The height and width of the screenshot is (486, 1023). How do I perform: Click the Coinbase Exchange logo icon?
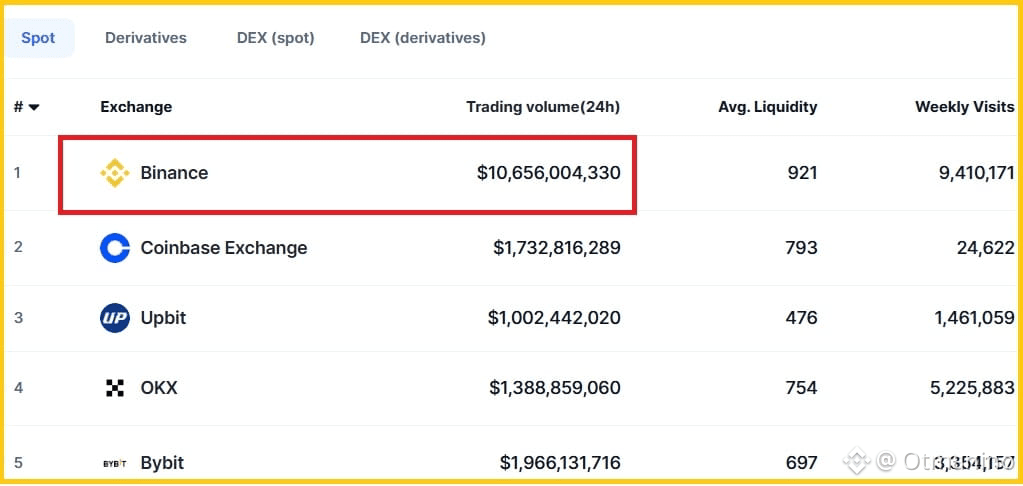pos(115,248)
